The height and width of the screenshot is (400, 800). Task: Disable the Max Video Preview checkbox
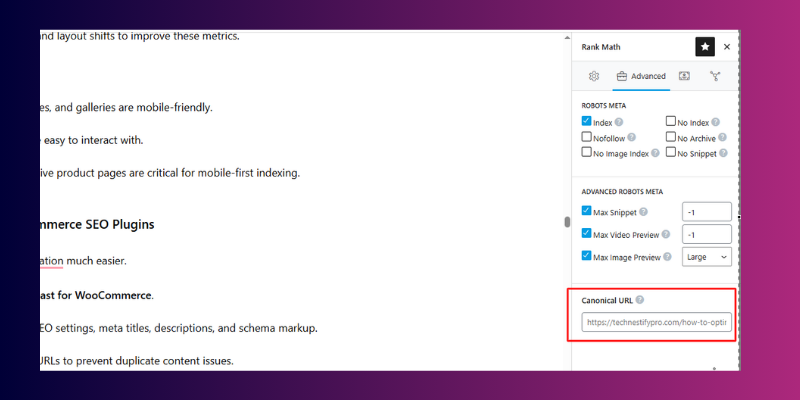(586, 234)
